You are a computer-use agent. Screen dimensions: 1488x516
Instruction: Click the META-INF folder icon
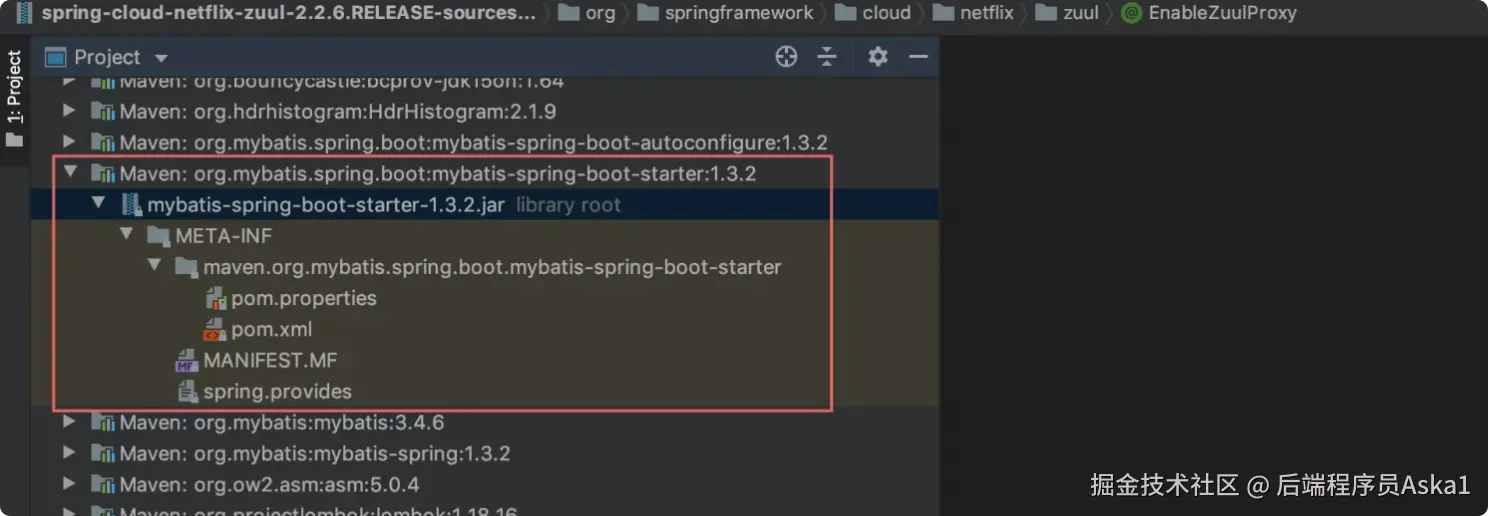tap(158, 235)
